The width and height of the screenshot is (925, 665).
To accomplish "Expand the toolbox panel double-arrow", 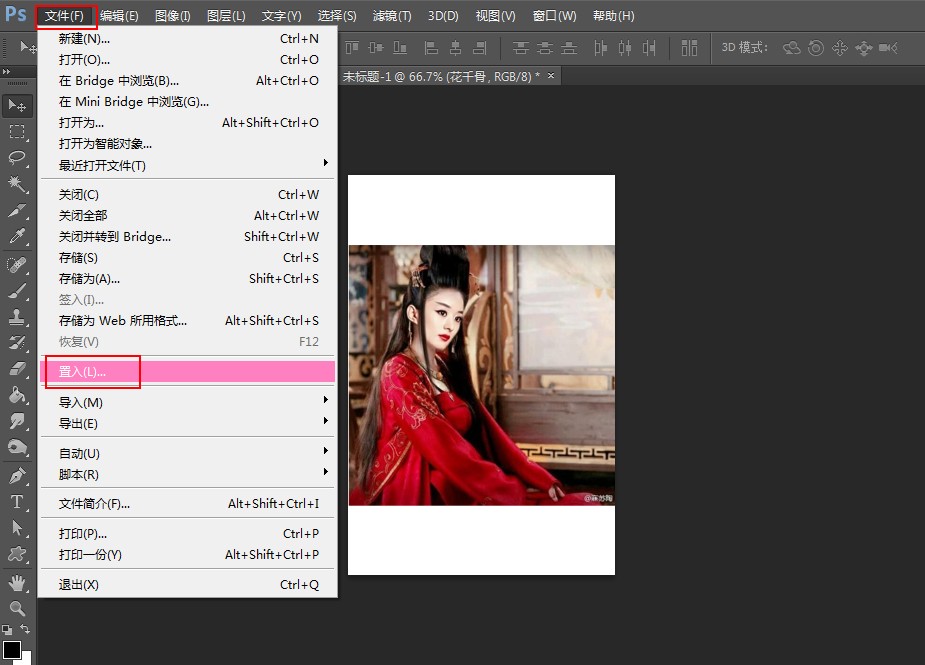I will tap(6, 71).
